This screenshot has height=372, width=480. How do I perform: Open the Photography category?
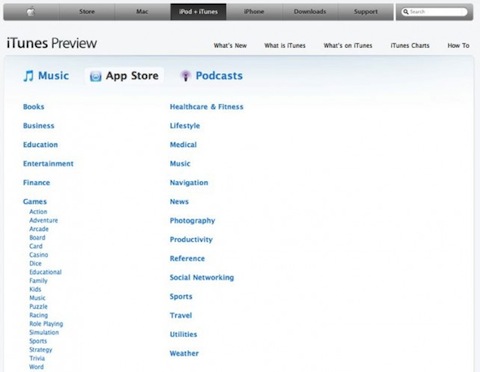pos(192,221)
